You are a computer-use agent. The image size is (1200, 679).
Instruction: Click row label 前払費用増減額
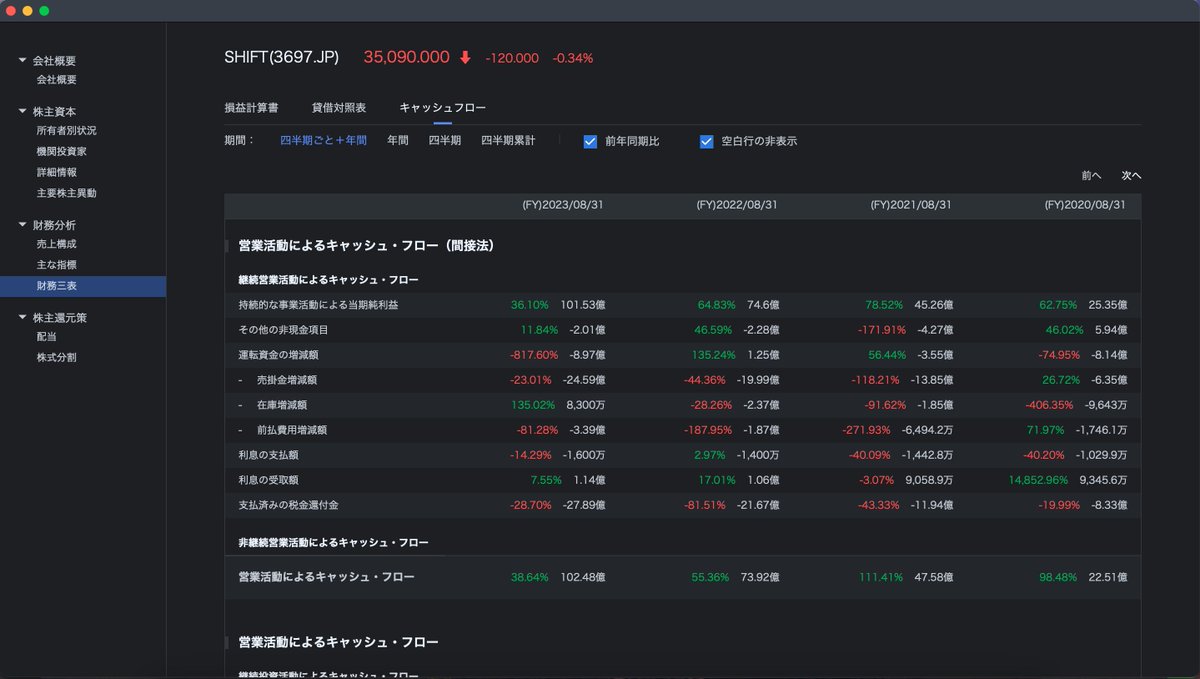[292, 430]
